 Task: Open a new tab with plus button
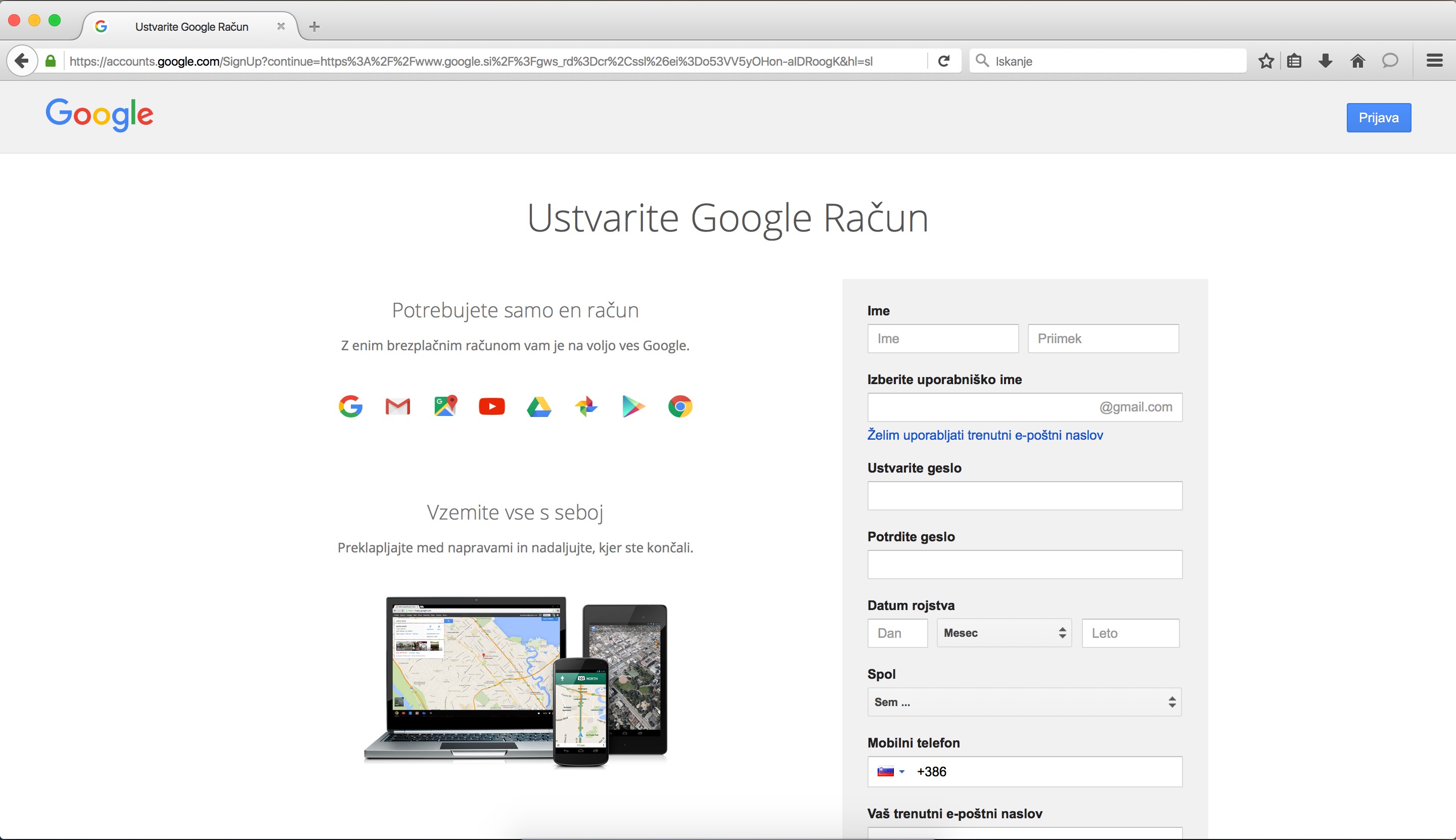314,26
